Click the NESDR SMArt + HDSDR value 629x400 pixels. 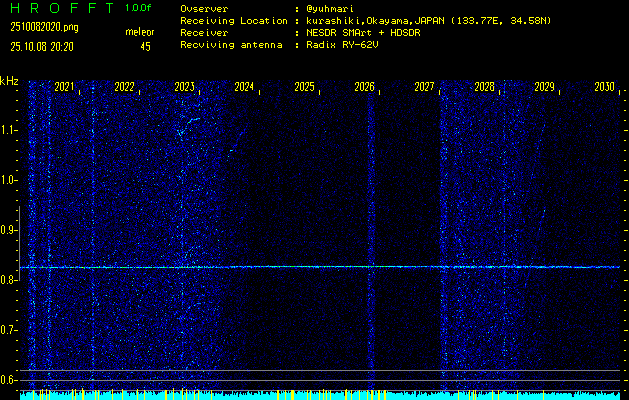tap(363, 33)
